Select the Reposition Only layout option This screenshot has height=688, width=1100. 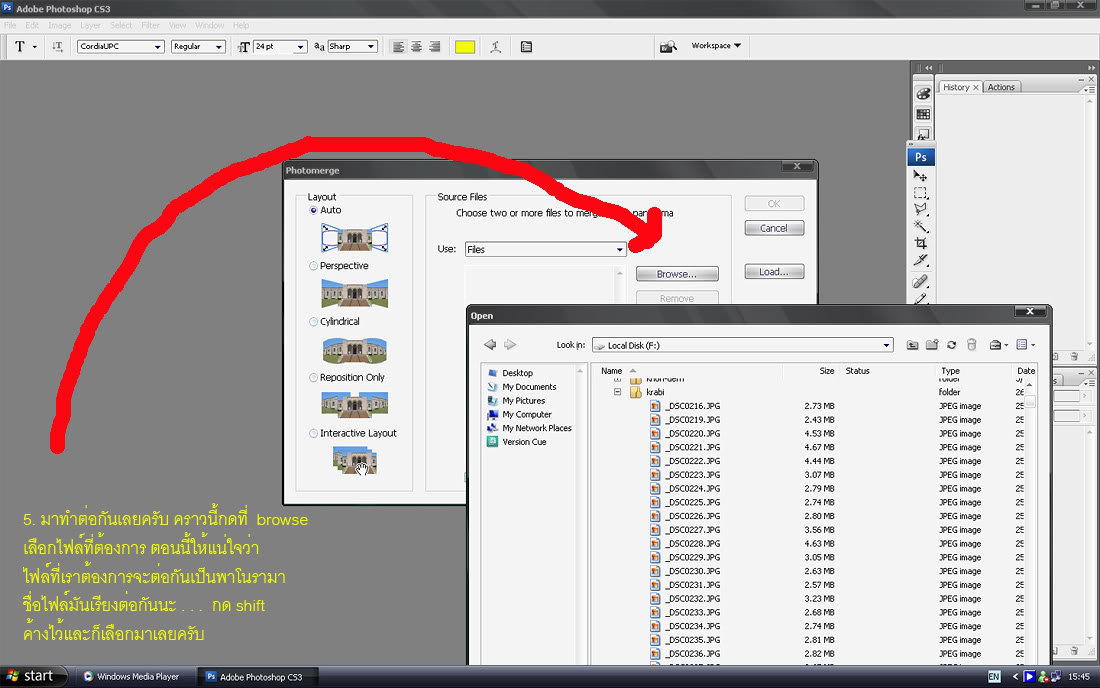[x=314, y=377]
